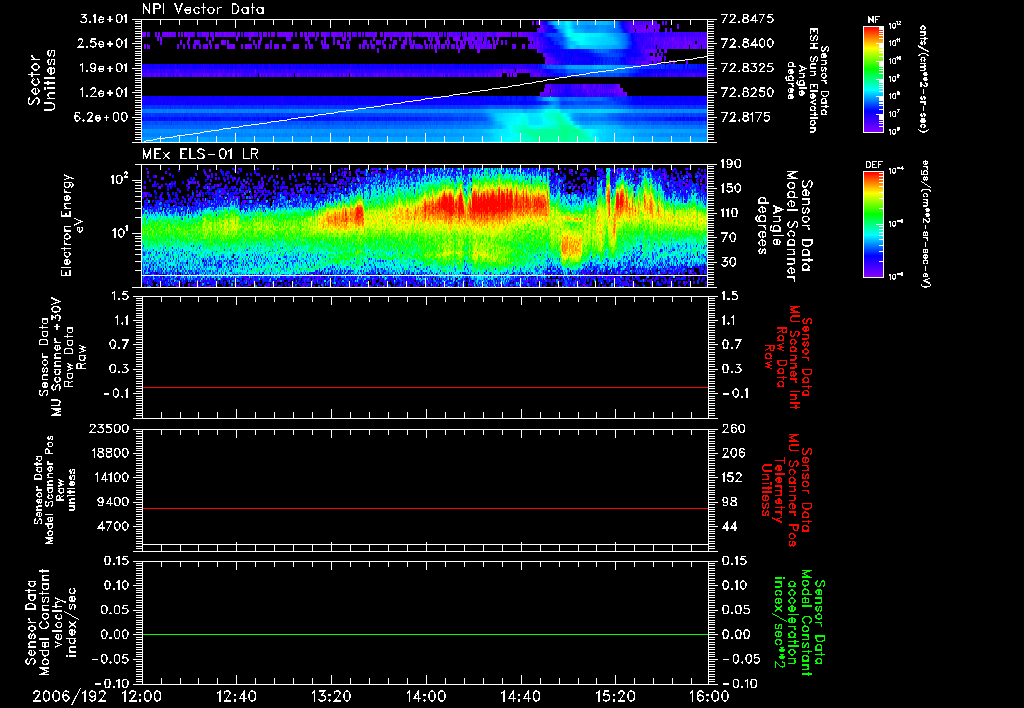Click the 14:00 time axis label
This screenshot has width=1024, height=708.
tap(426, 697)
